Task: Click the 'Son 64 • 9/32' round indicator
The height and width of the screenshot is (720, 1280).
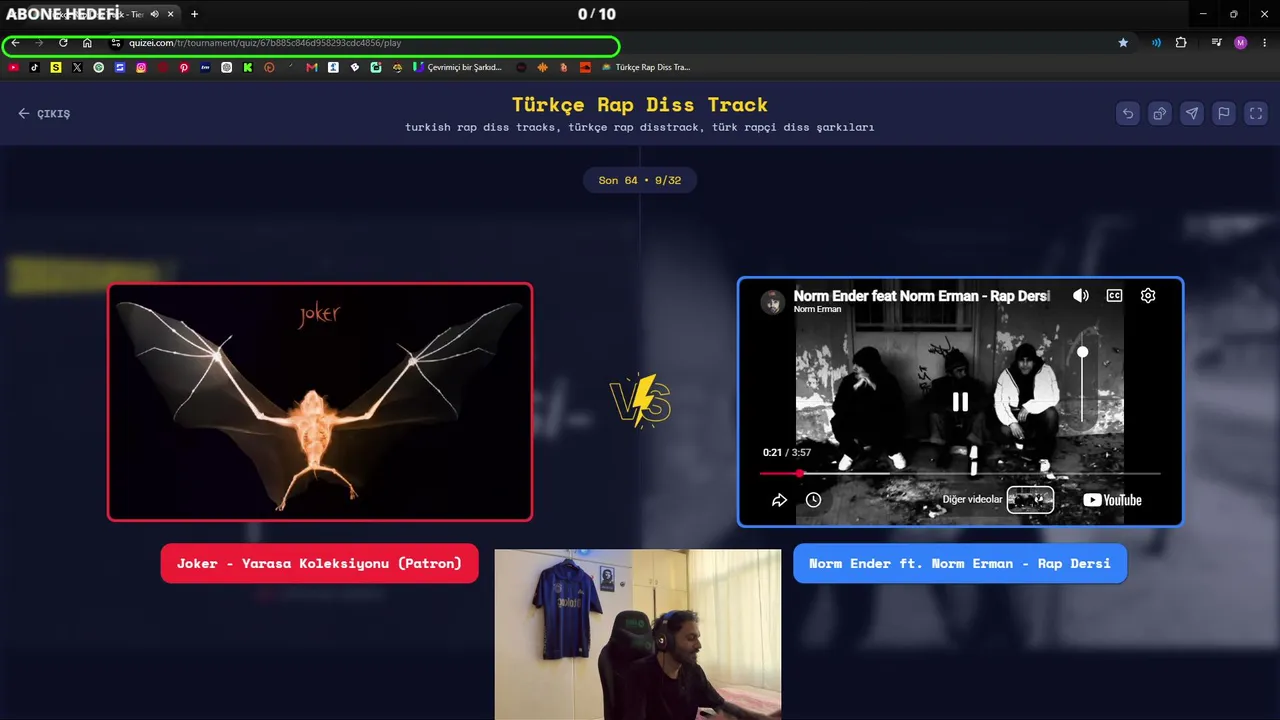Action: (640, 180)
